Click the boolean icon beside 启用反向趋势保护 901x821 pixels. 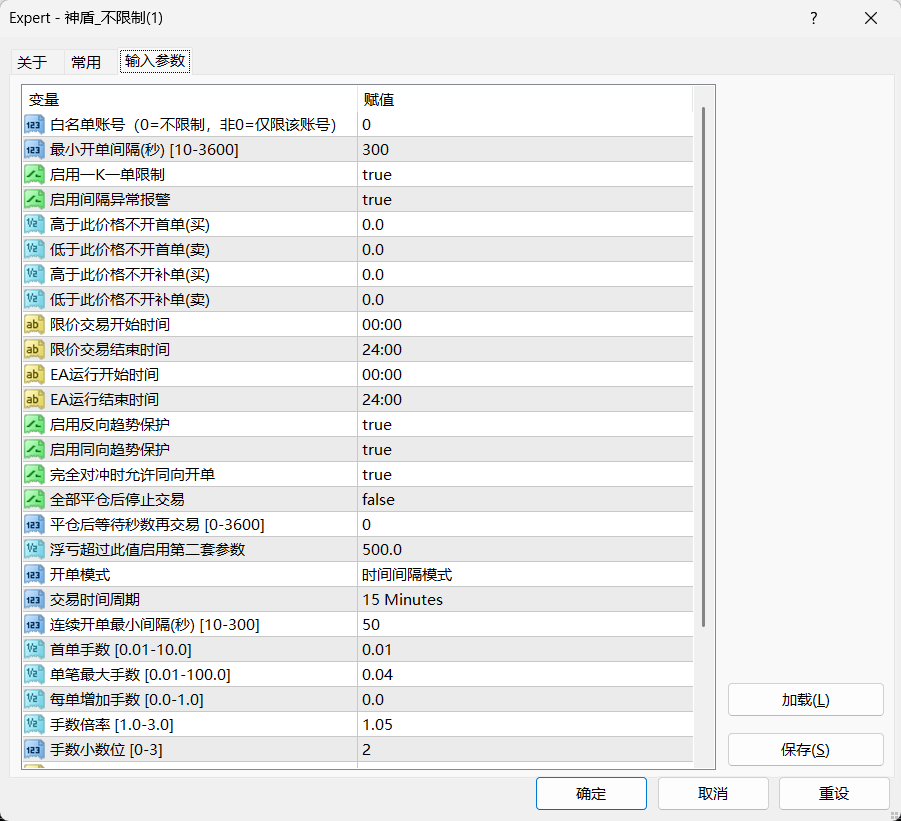coord(34,425)
